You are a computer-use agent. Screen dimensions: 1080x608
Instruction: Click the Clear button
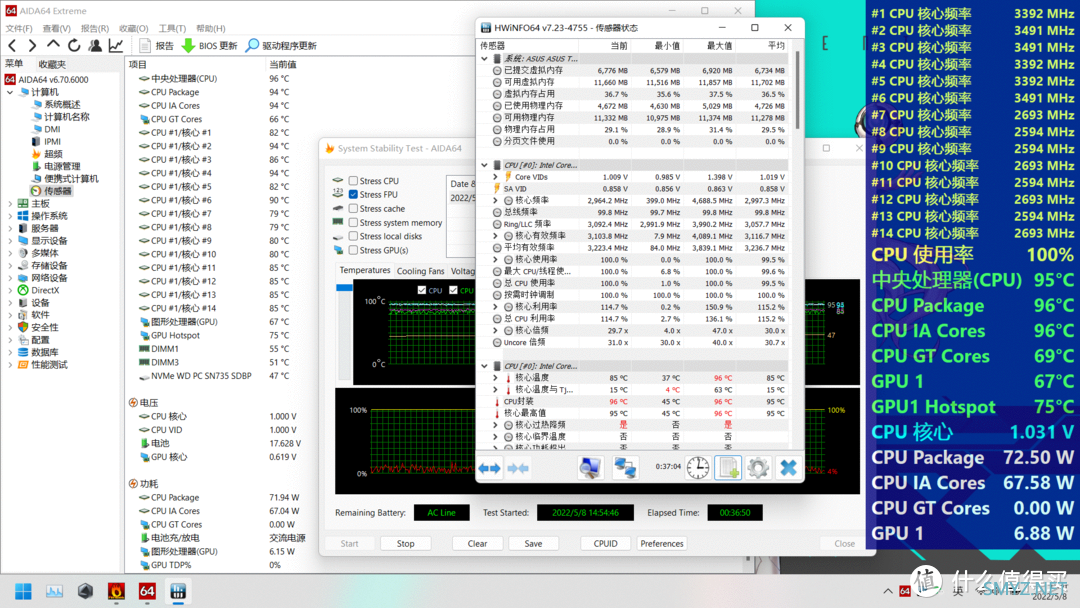[477, 544]
